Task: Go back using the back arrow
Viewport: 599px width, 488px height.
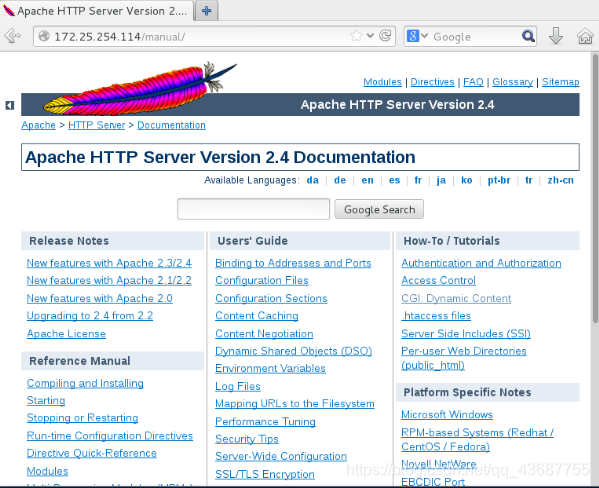Action: [x=13, y=36]
